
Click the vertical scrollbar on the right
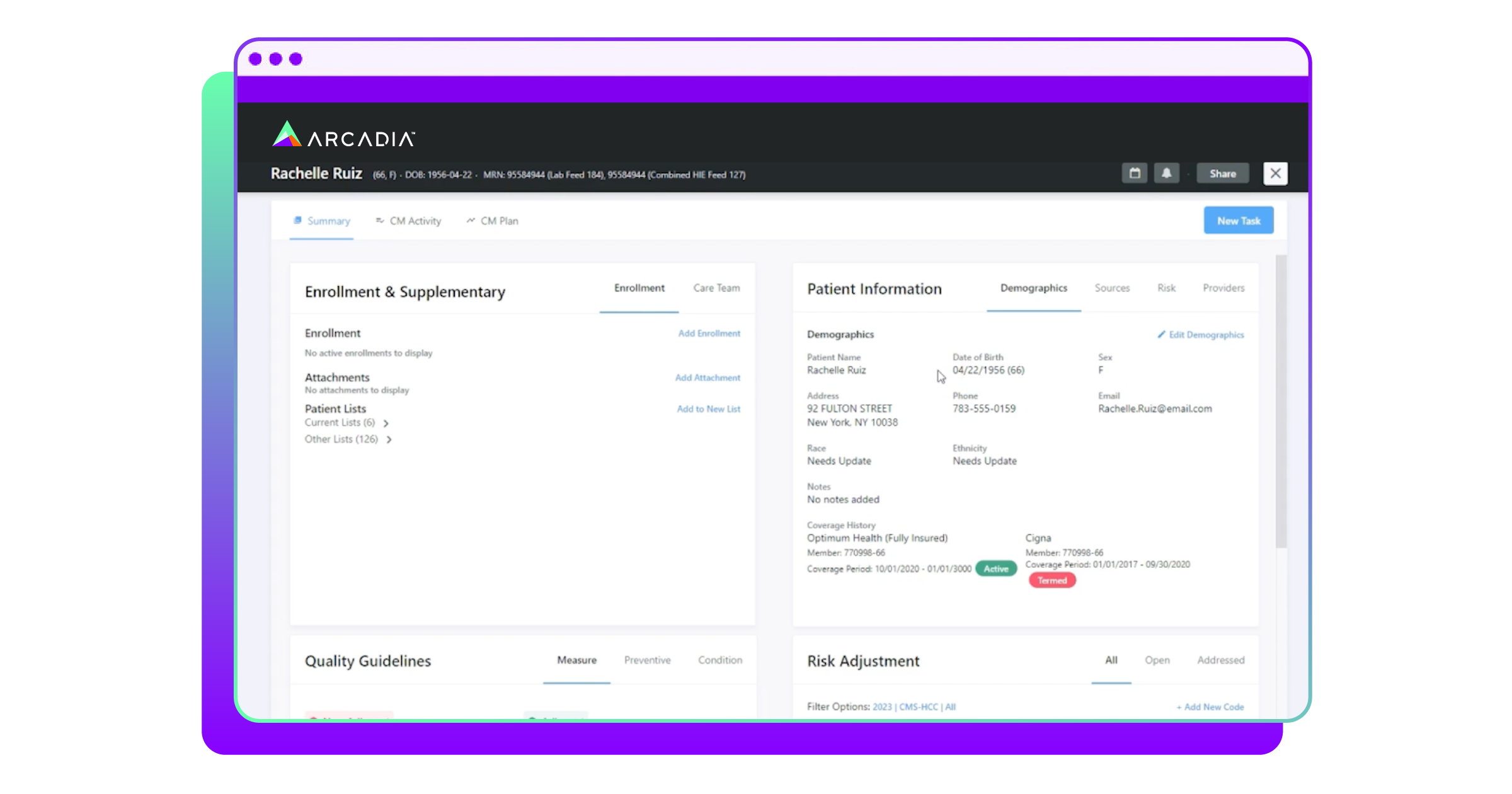click(x=1280, y=401)
